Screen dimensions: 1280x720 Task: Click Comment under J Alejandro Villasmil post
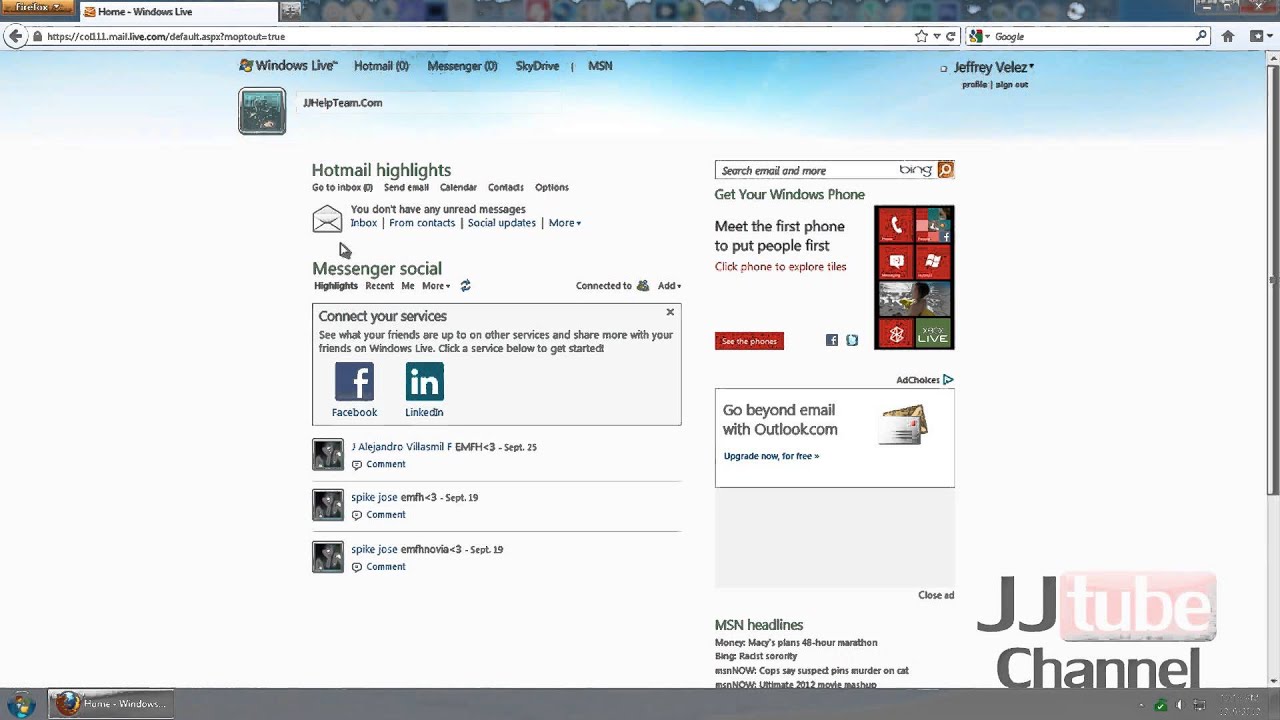386,464
